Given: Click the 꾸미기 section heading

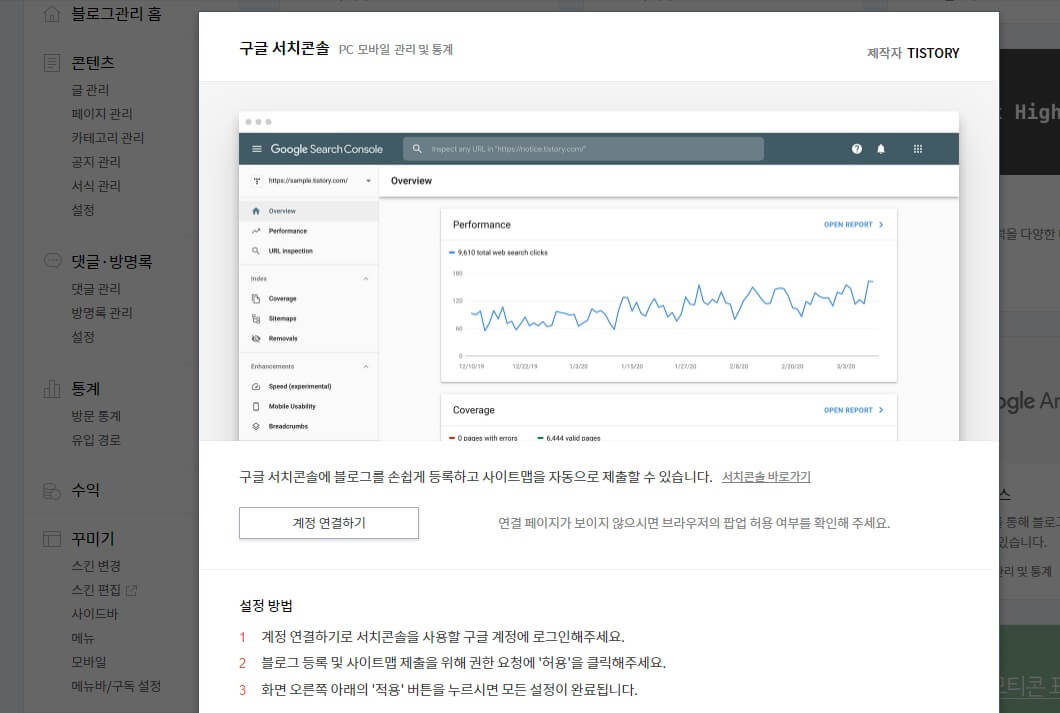Looking at the screenshot, I should click(x=93, y=539).
